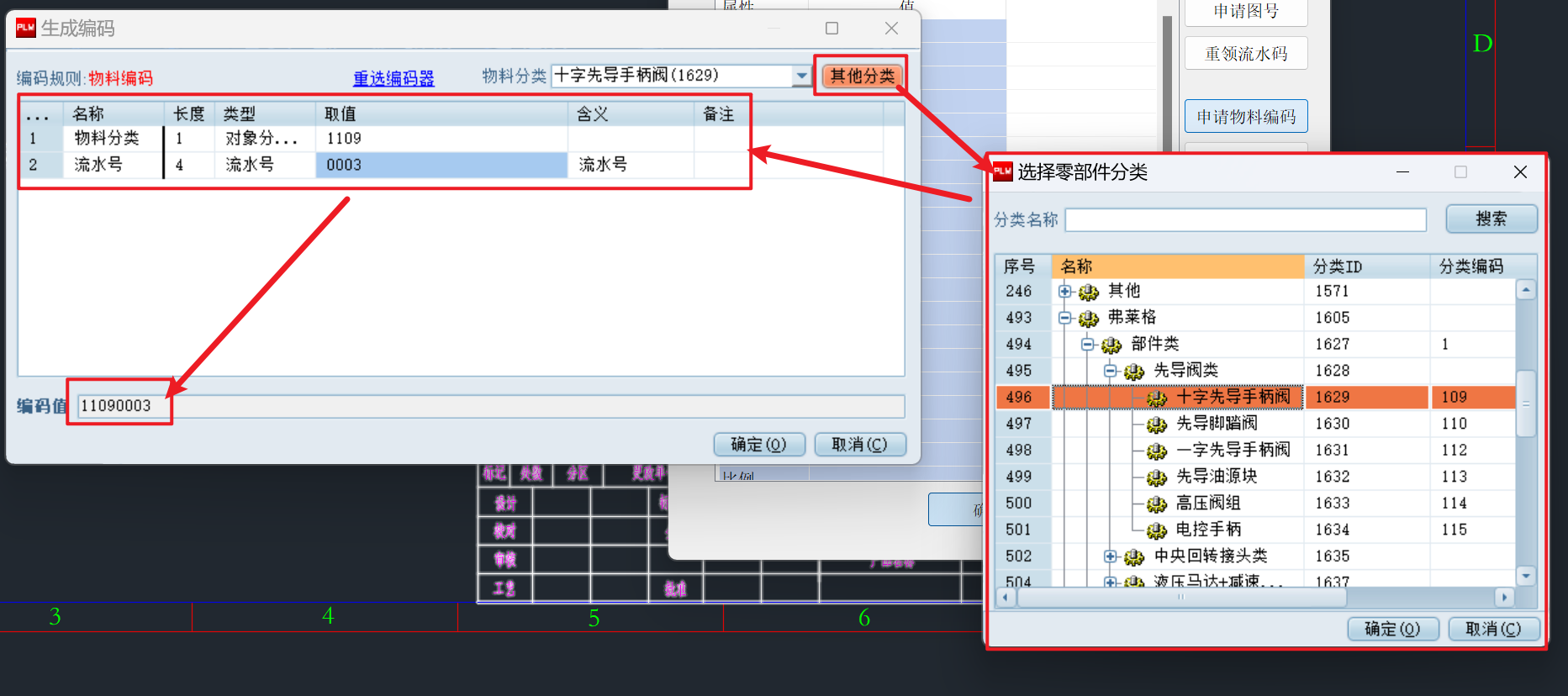Expand the 中央回转接头类 tree node

1111,556
